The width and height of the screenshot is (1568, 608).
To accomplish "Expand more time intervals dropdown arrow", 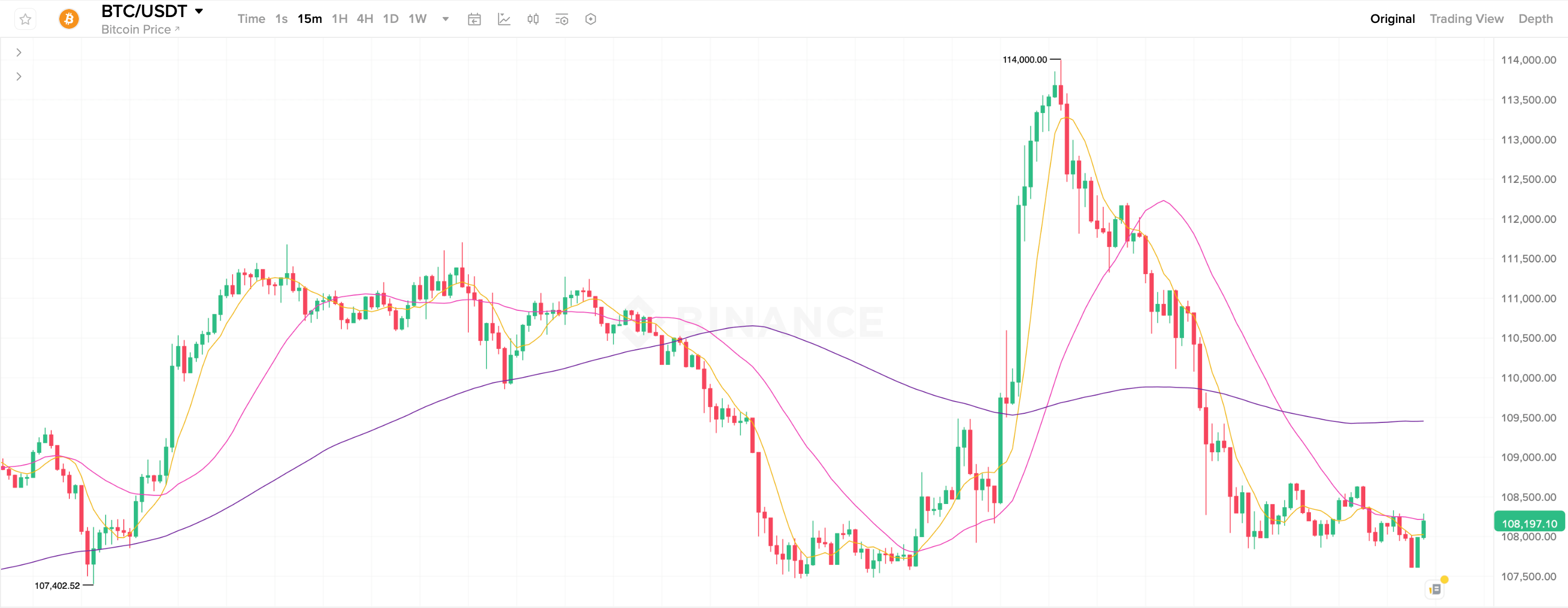I will coord(445,20).
